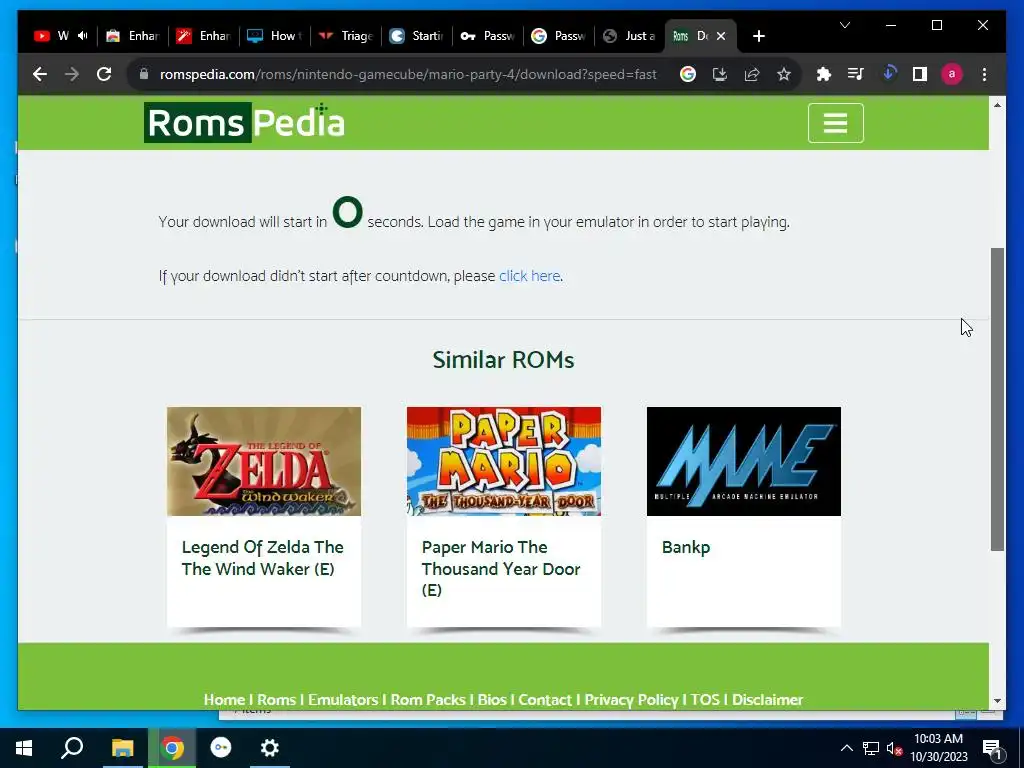Open the Roms footer link
The height and width of the screenshot is (768, 1024).
pos(276,700)
